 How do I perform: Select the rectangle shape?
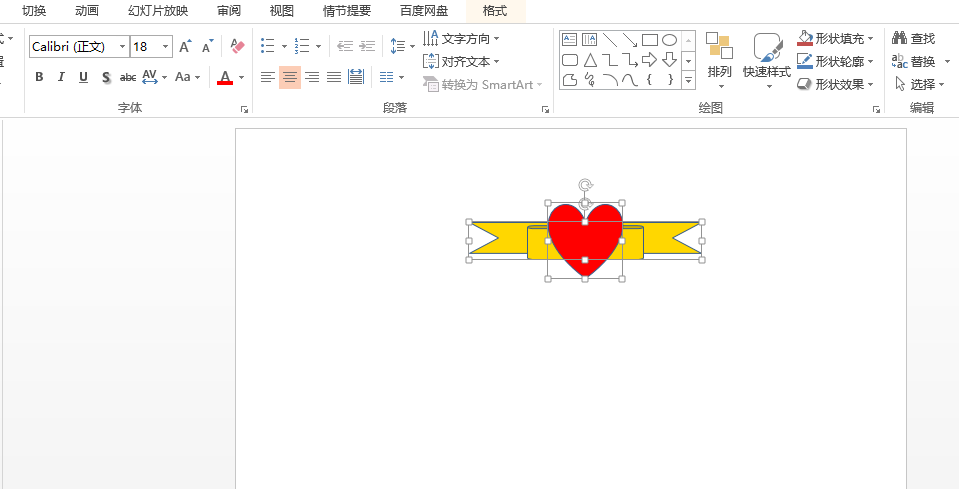pyautogui.click(x=650, y=40)
